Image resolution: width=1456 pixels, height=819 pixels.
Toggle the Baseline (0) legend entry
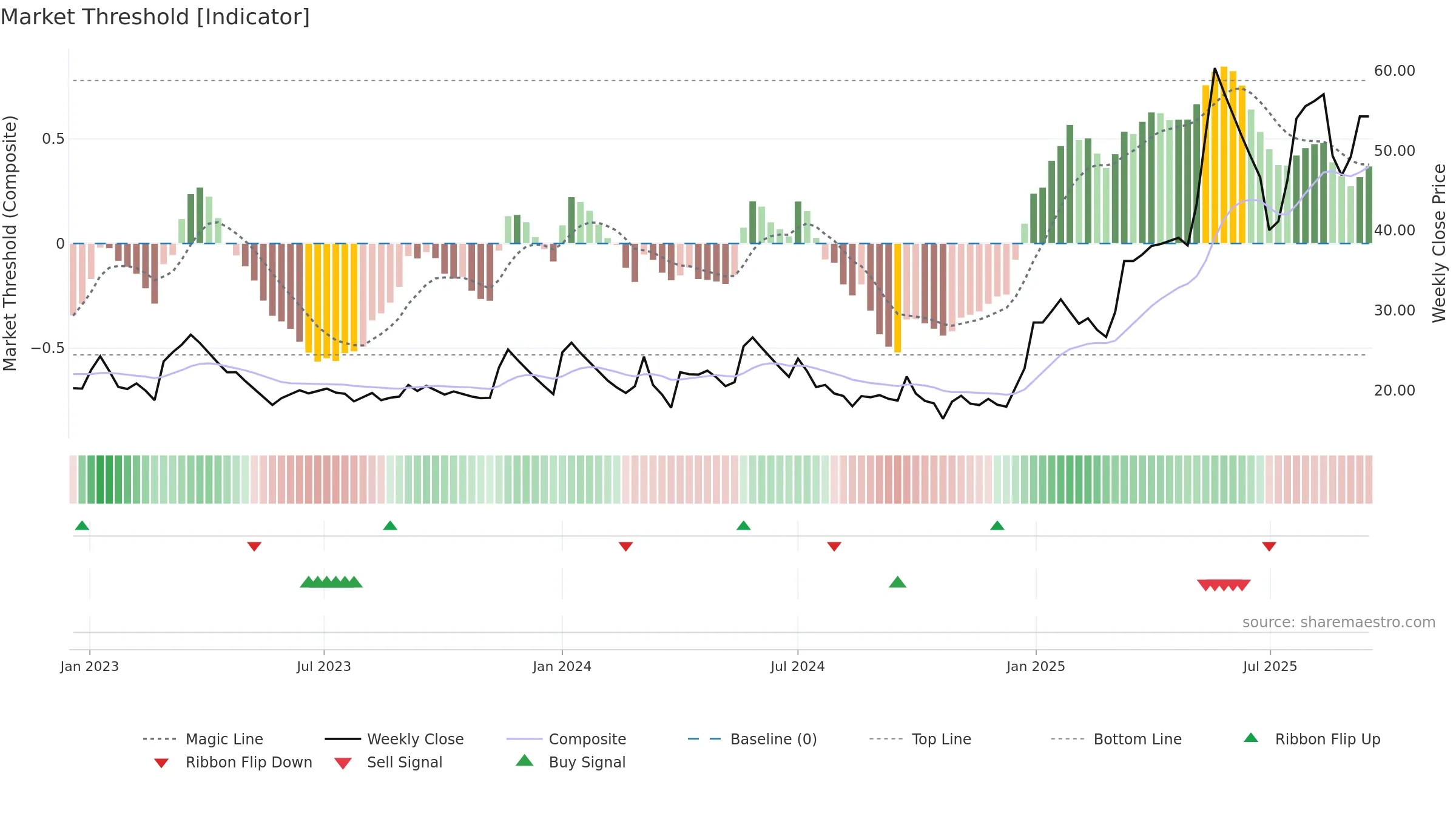[752, 739]
